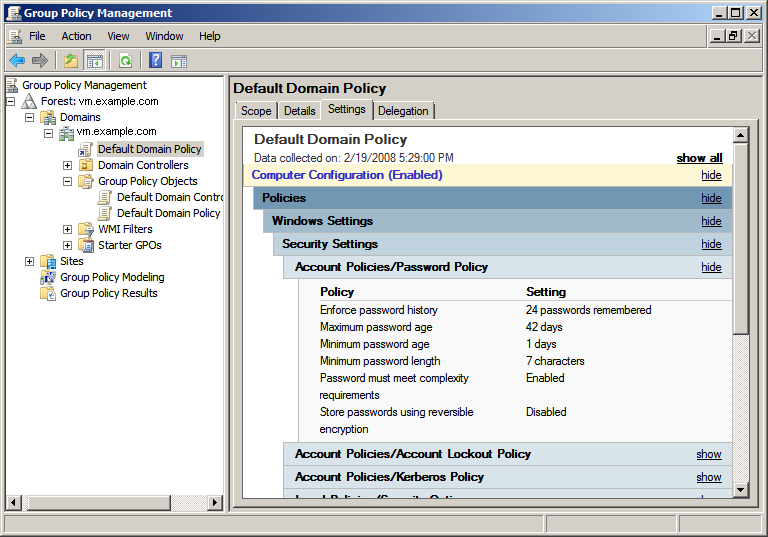The height and width of the screenshot is (537, 768).
Task: Collapse the vm.example.com domain node
Action: (x=48, y=133)
